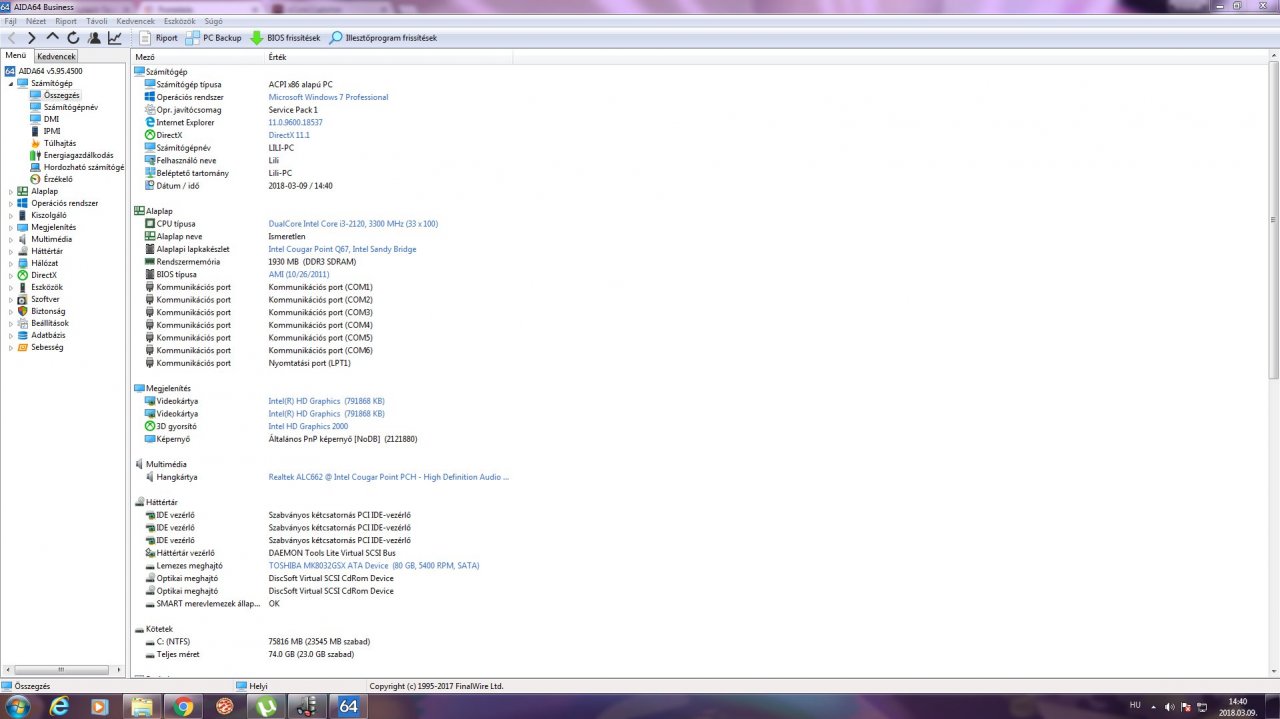The width and height of the screenshot is (1280, 719).
Task: Expand the DirectX tree node
Action: (11, 275)
